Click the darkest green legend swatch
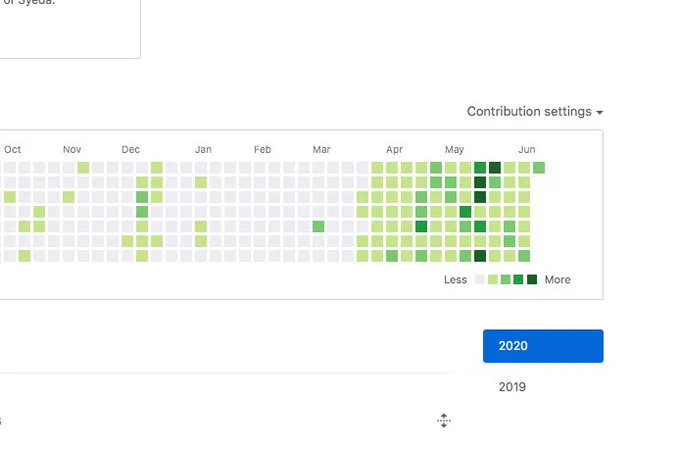The image size is (680, 451). [x=532, y=279]
